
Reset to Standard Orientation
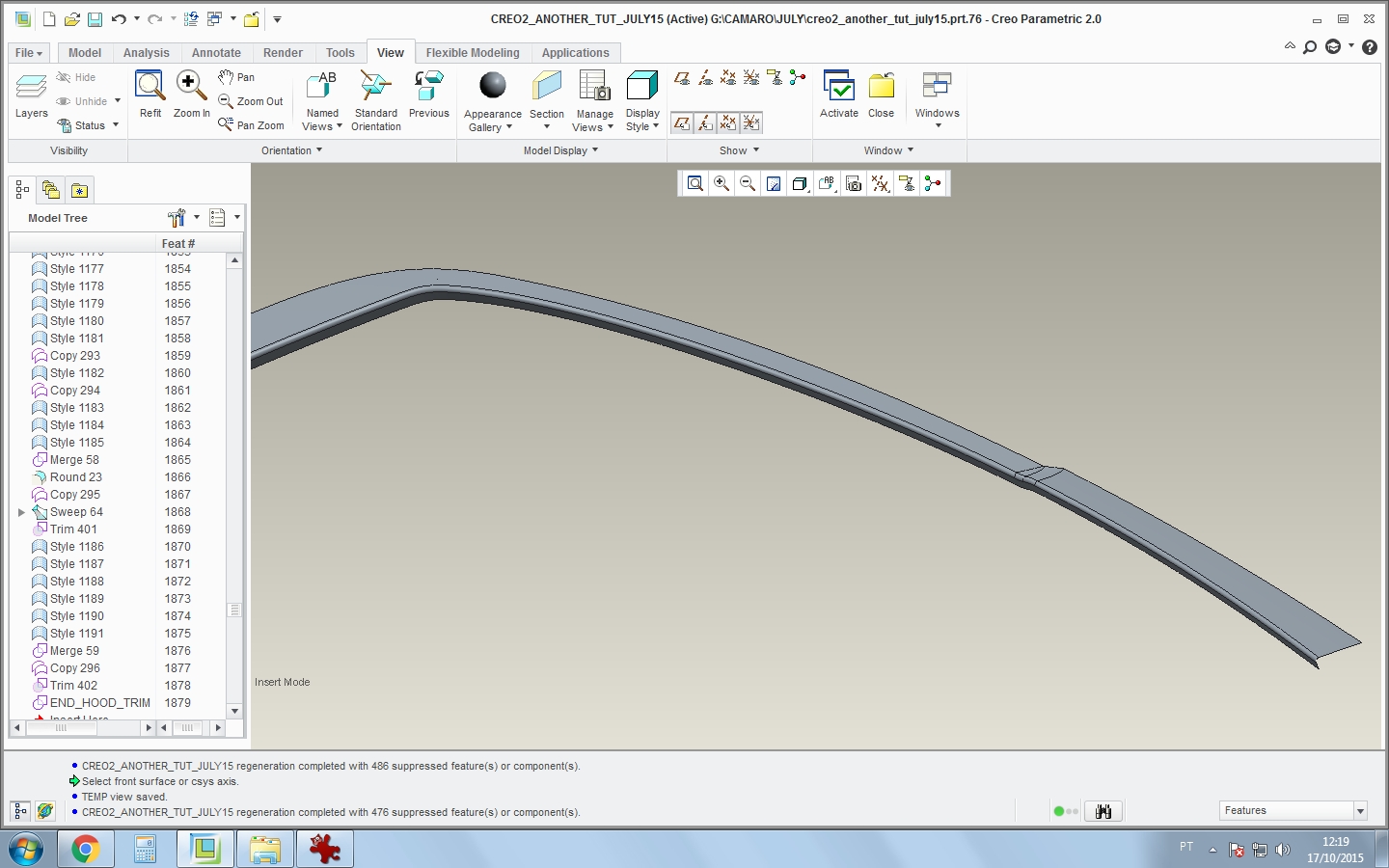pyautogui.click(x=376, y=100)
